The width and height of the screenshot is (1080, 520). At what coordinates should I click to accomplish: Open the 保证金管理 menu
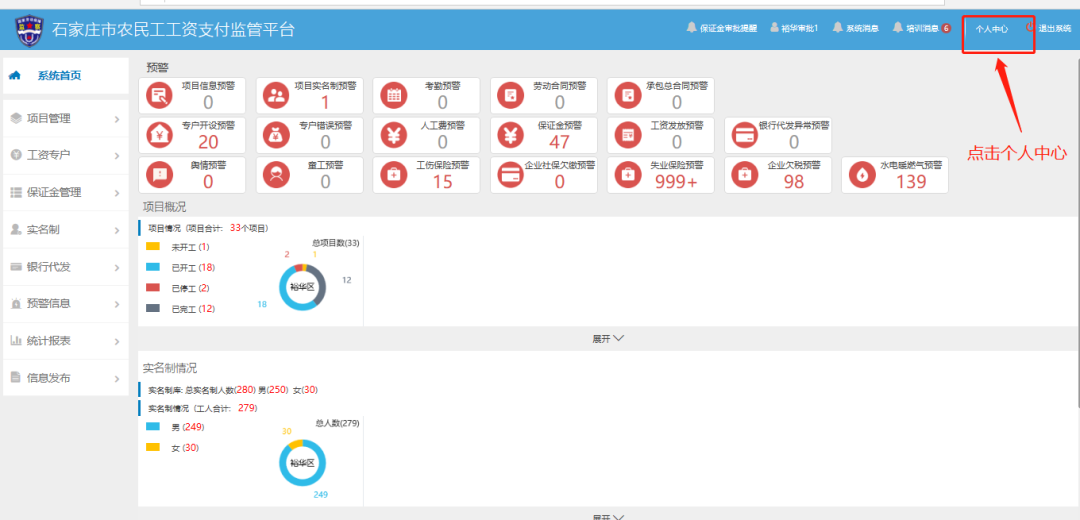coord(66,193)
